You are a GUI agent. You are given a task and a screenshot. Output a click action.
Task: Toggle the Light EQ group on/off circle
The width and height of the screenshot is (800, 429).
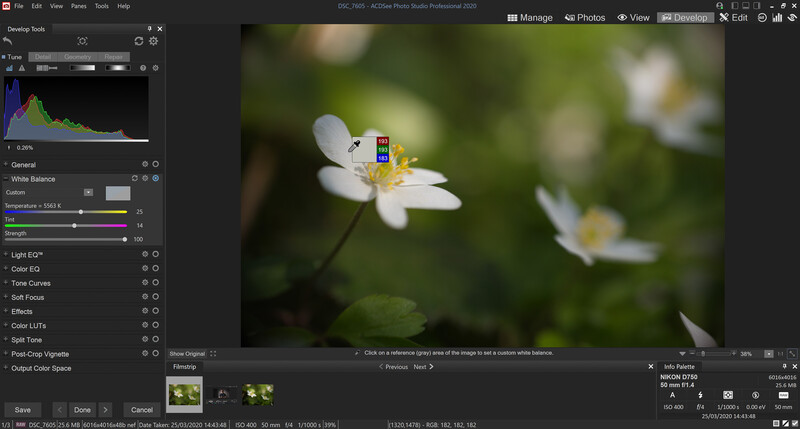click(156, 254)
